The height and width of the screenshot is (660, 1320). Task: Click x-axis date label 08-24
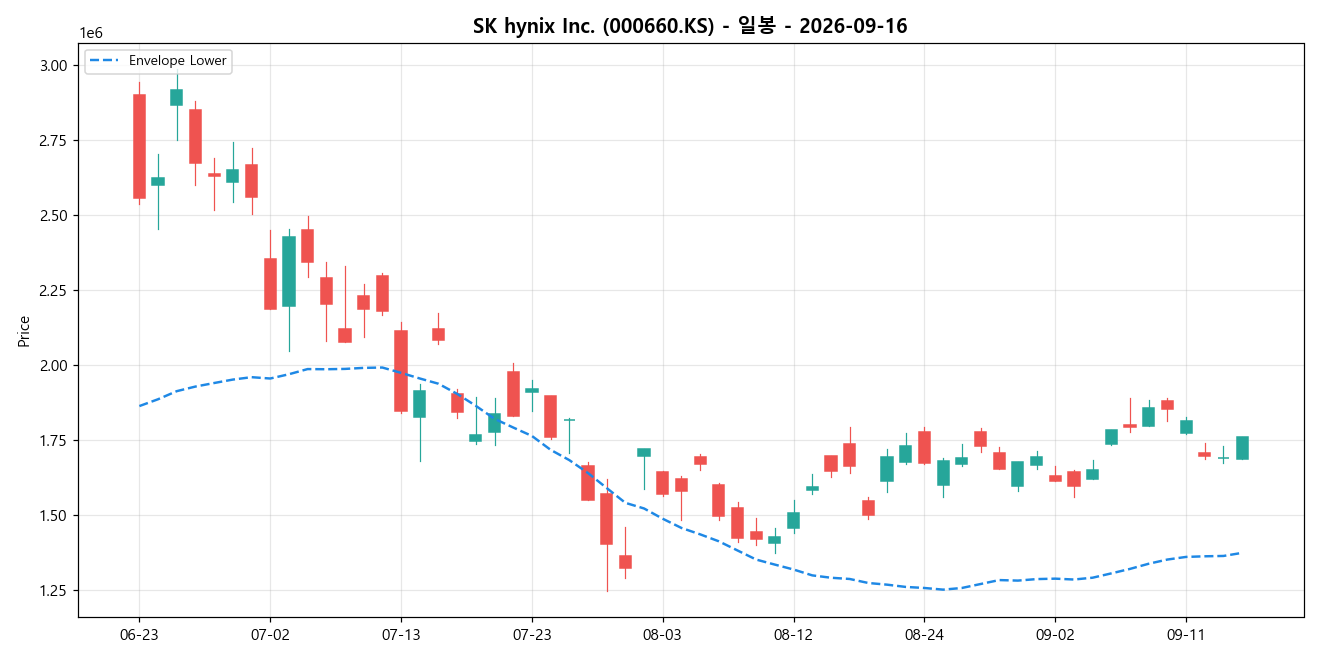[924, 634]
